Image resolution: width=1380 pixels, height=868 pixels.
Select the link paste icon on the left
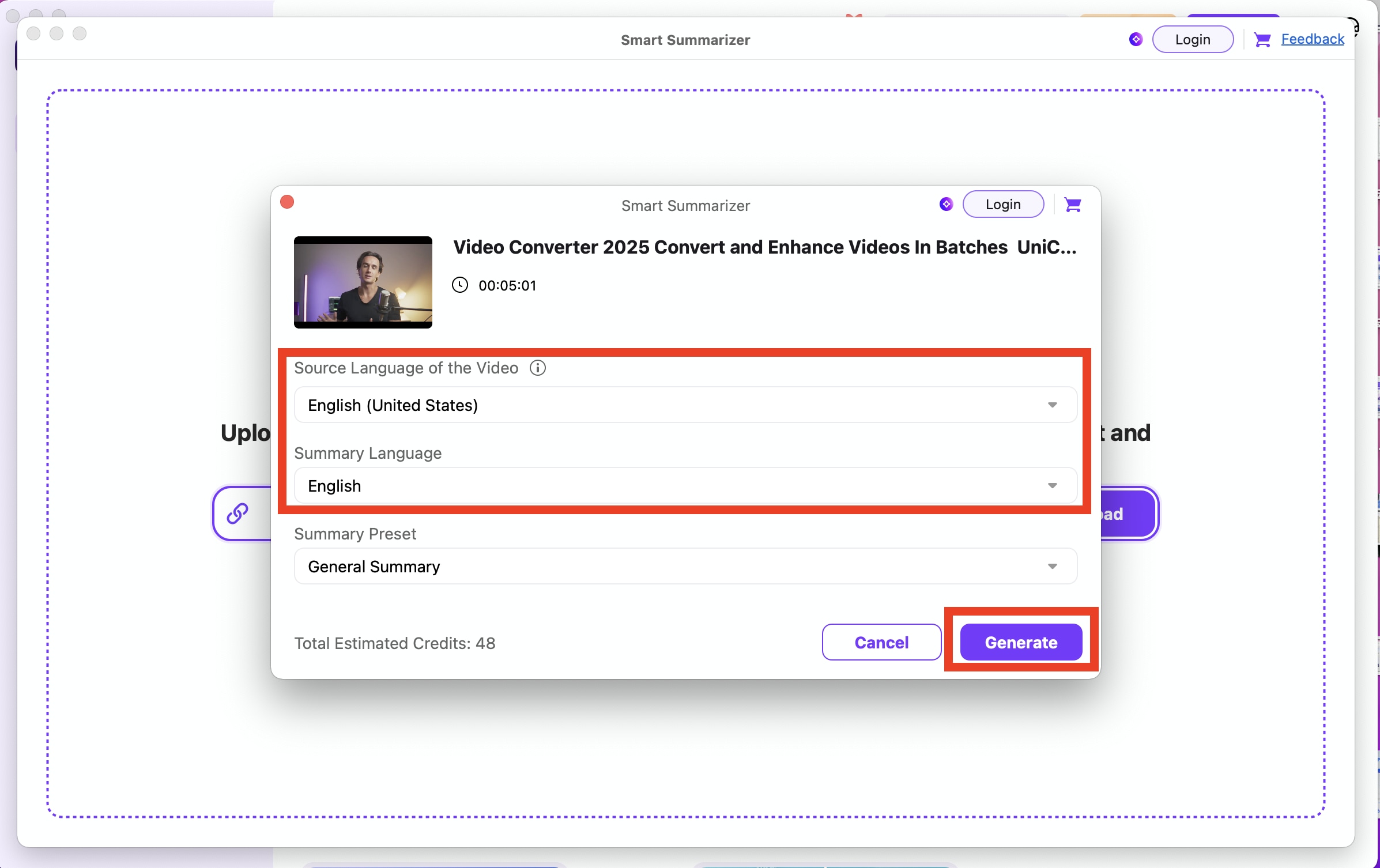tap(236, 513)
